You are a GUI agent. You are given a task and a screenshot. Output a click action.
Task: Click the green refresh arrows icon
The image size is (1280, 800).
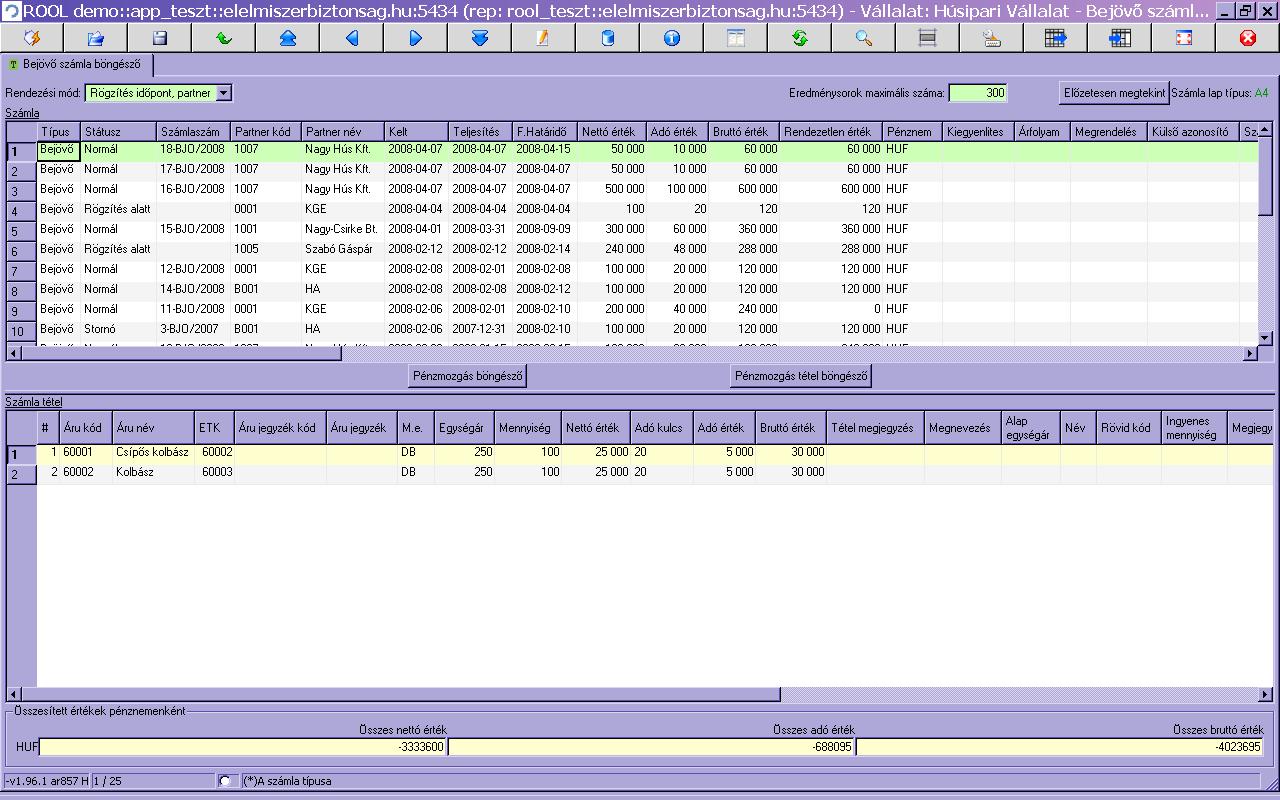click(800, 38)
